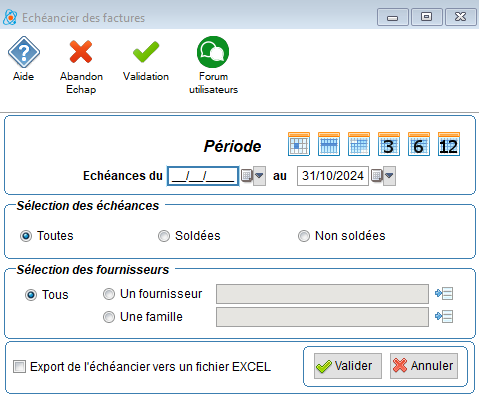This screenshot has width=479, height=397.
Task: Maximize the Echéancier des factures window
Action: click(427, 17)
